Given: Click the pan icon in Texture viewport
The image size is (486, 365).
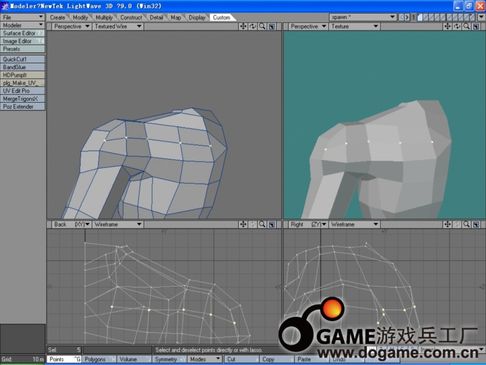Looking at the screenshot, I should coord(447,26).
